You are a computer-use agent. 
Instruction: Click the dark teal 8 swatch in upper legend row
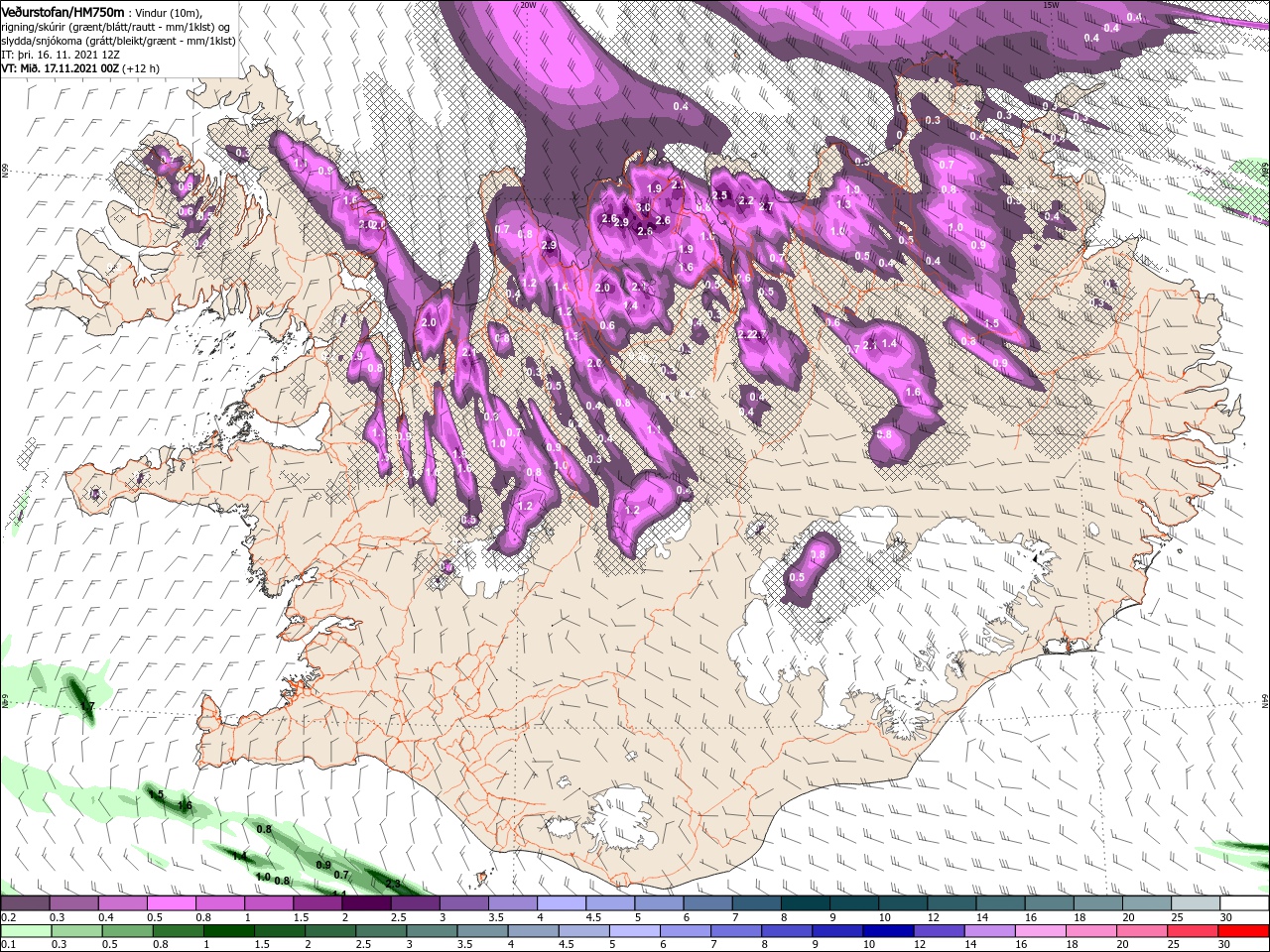click(x=805, y=902)
